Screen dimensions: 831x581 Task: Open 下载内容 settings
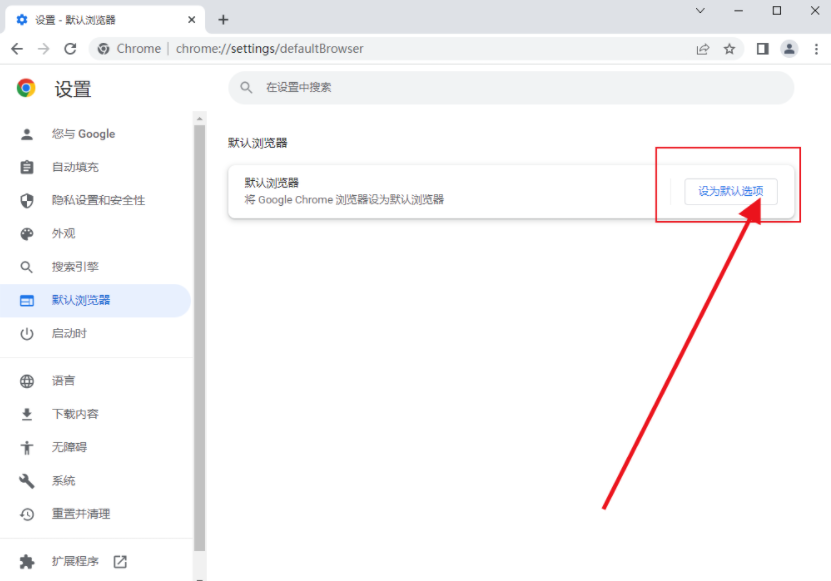[x=95, y=414]
